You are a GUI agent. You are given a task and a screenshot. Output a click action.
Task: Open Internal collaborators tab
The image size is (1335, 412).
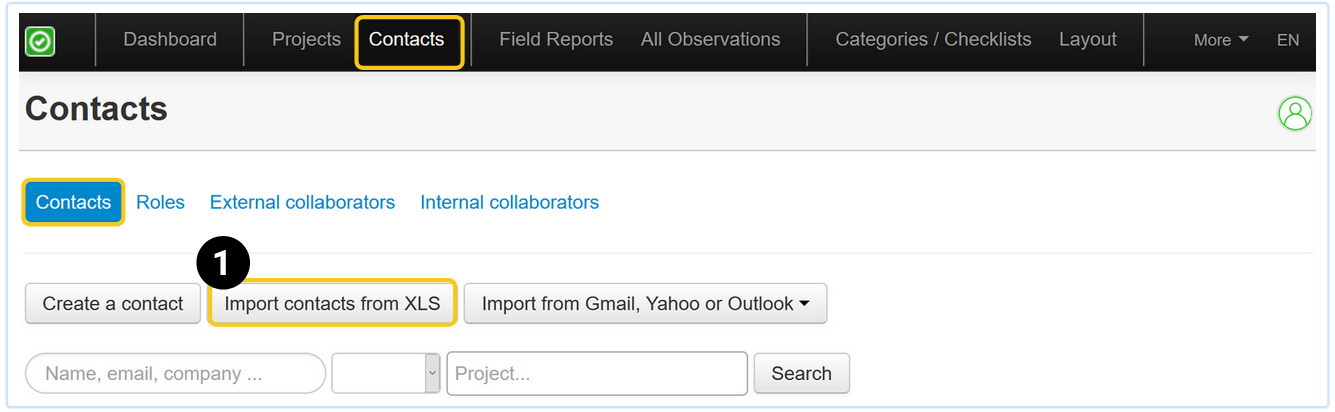tap(509, 202)
